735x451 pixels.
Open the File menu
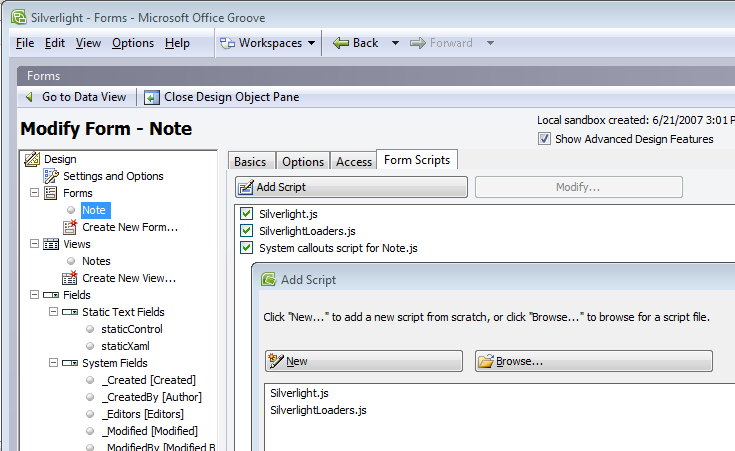[25, 43]
